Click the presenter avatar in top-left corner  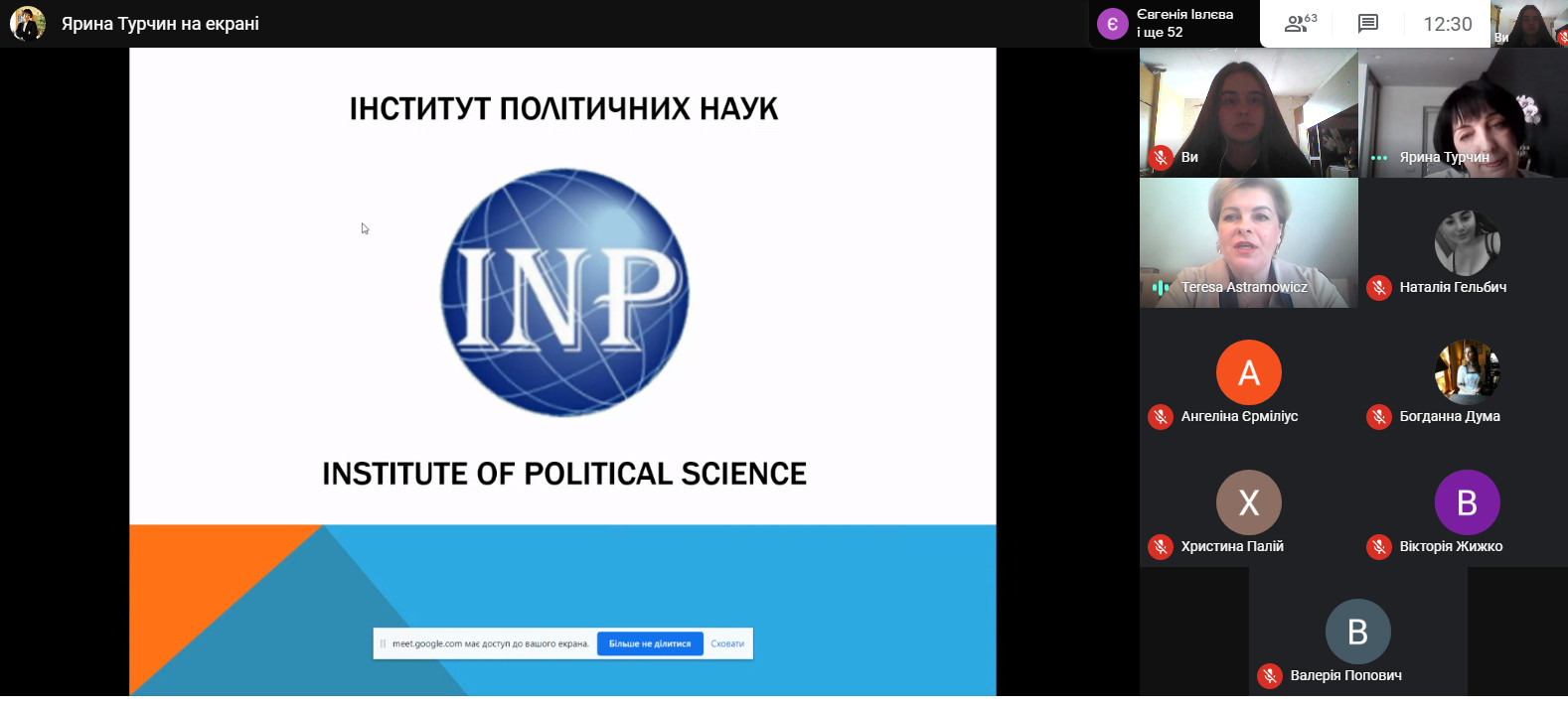pos(28,23)
